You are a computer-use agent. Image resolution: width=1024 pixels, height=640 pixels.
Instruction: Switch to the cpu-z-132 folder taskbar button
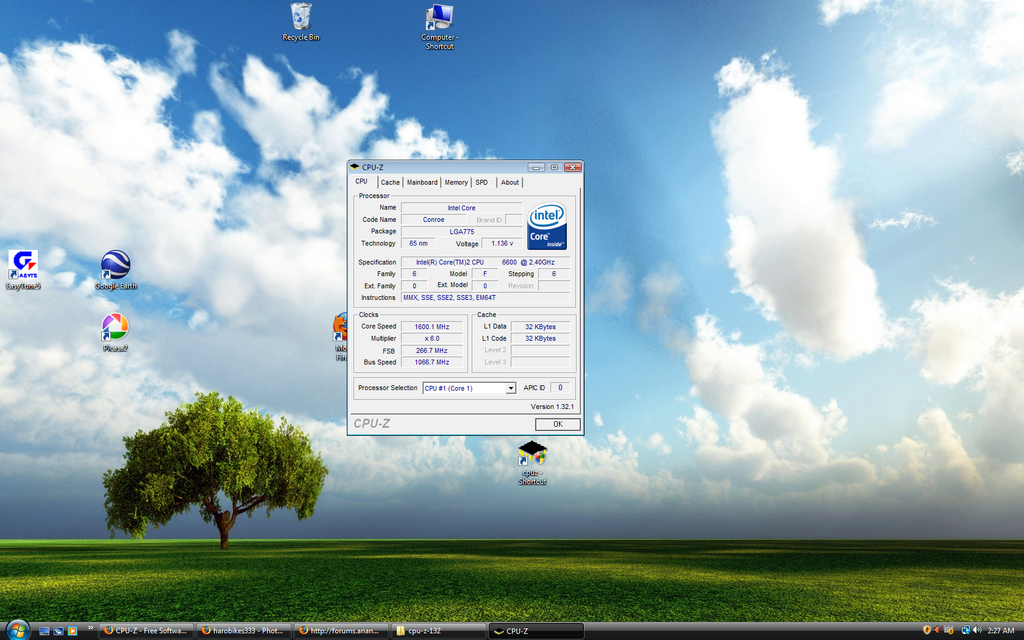coord(436,631)
